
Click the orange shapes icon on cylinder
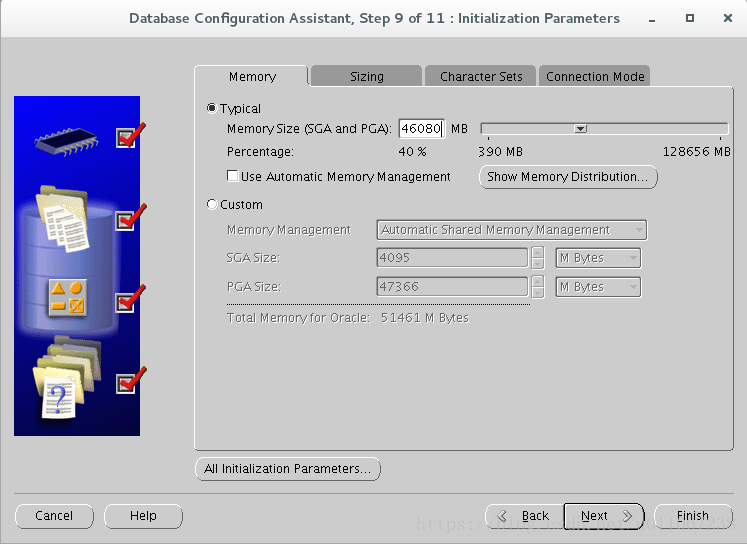tap(68, 298)
